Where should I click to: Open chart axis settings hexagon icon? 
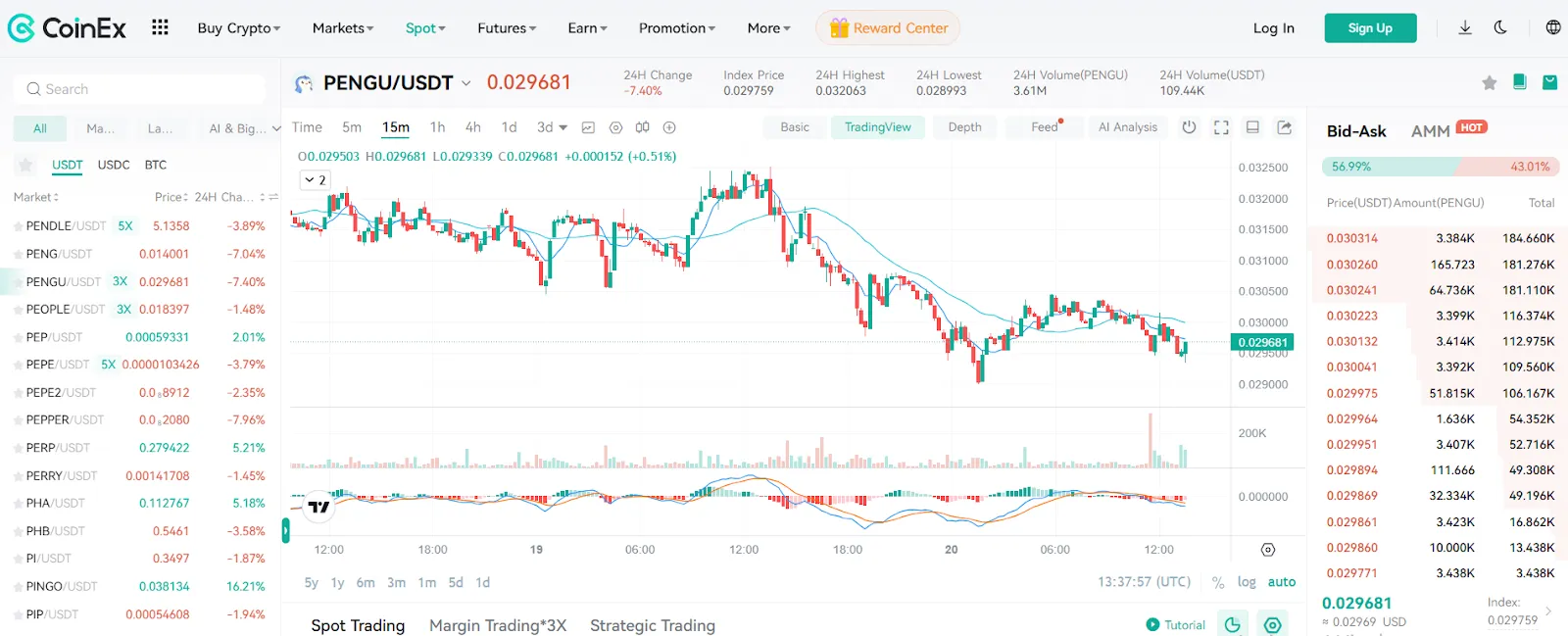point(1268,550)
